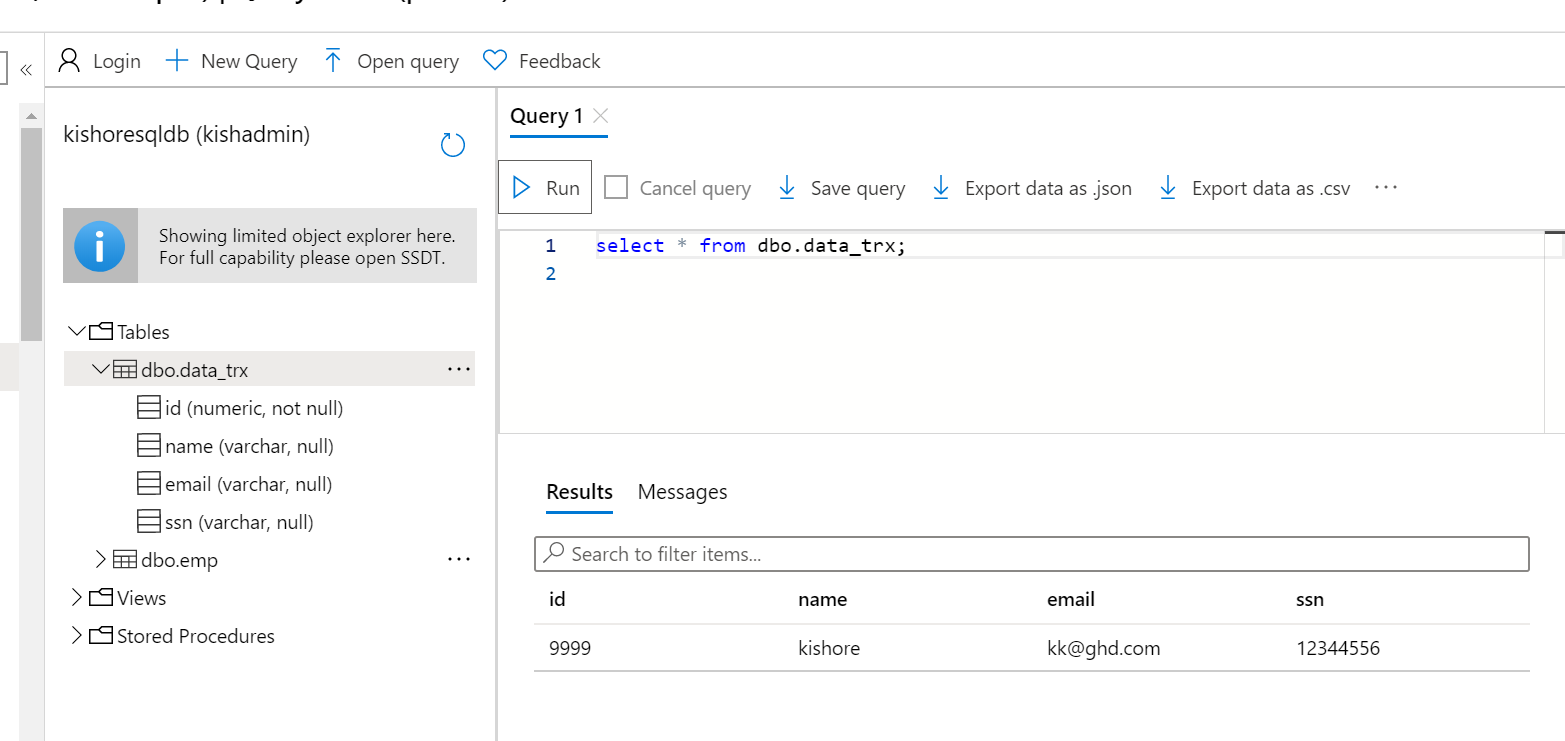This screenshot has height=741, width=1565.
Task: Expand the dbo.emp table
Action: 100,560
